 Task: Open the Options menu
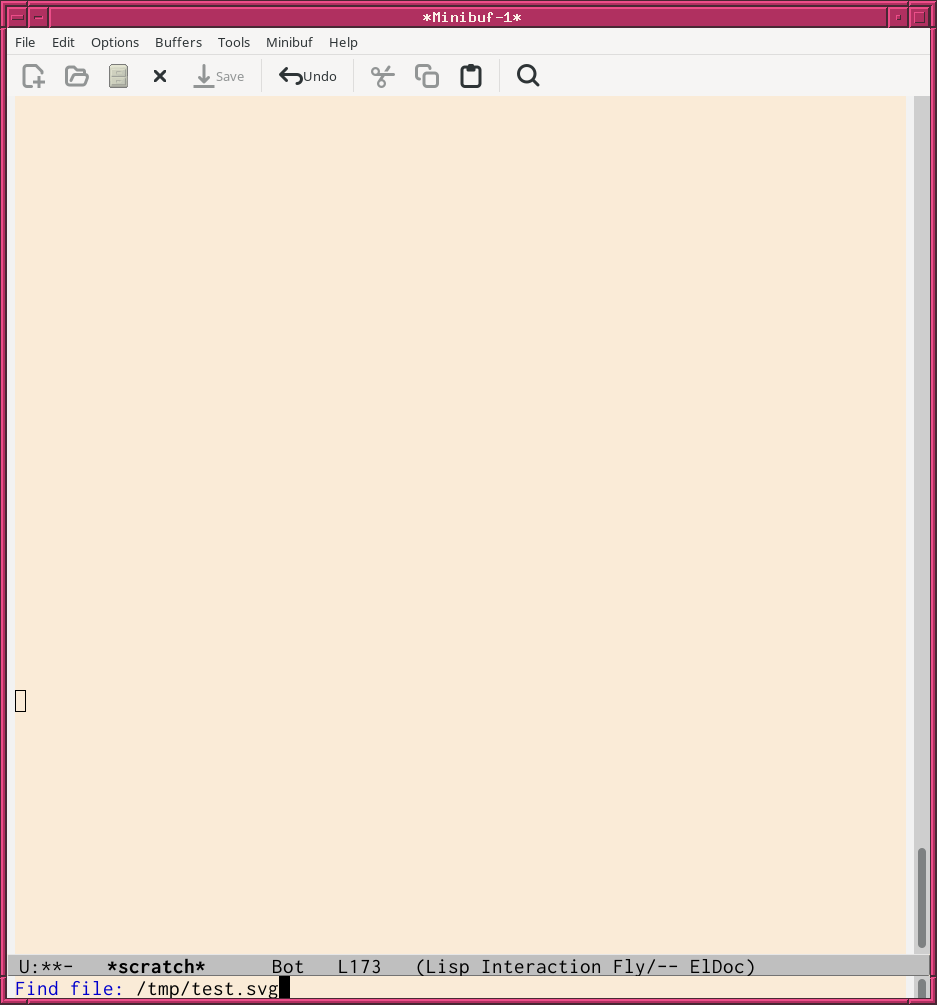pyautogui.click(x=115, y=42)
